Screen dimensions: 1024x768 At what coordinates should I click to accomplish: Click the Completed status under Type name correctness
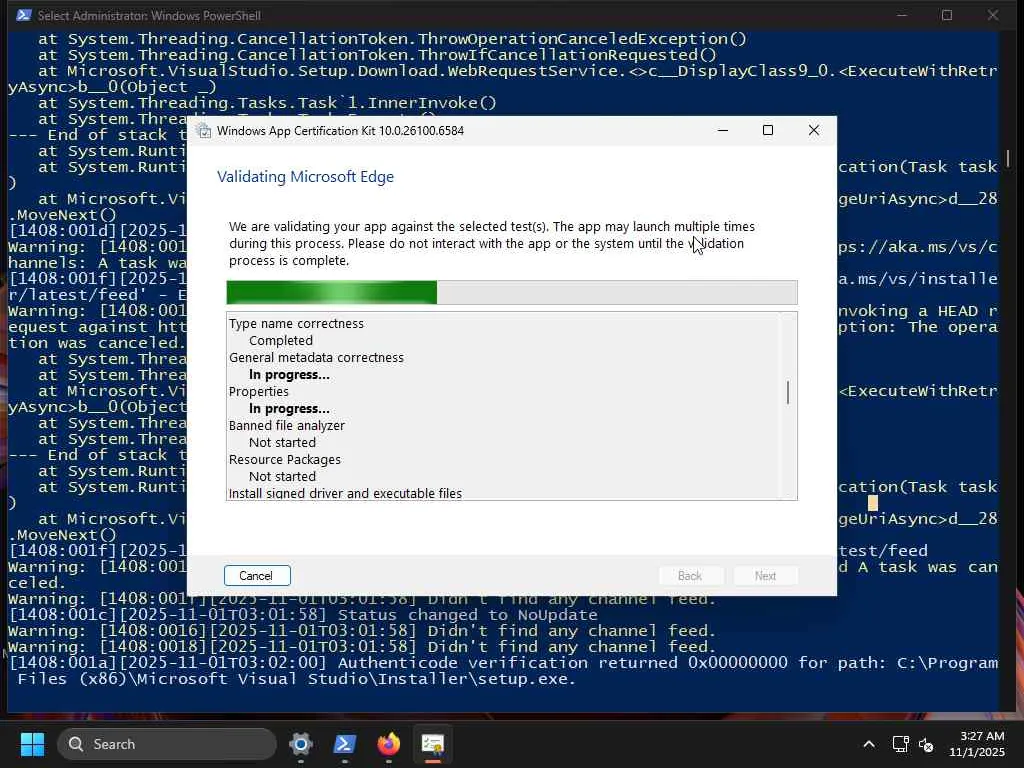[281, 341]
